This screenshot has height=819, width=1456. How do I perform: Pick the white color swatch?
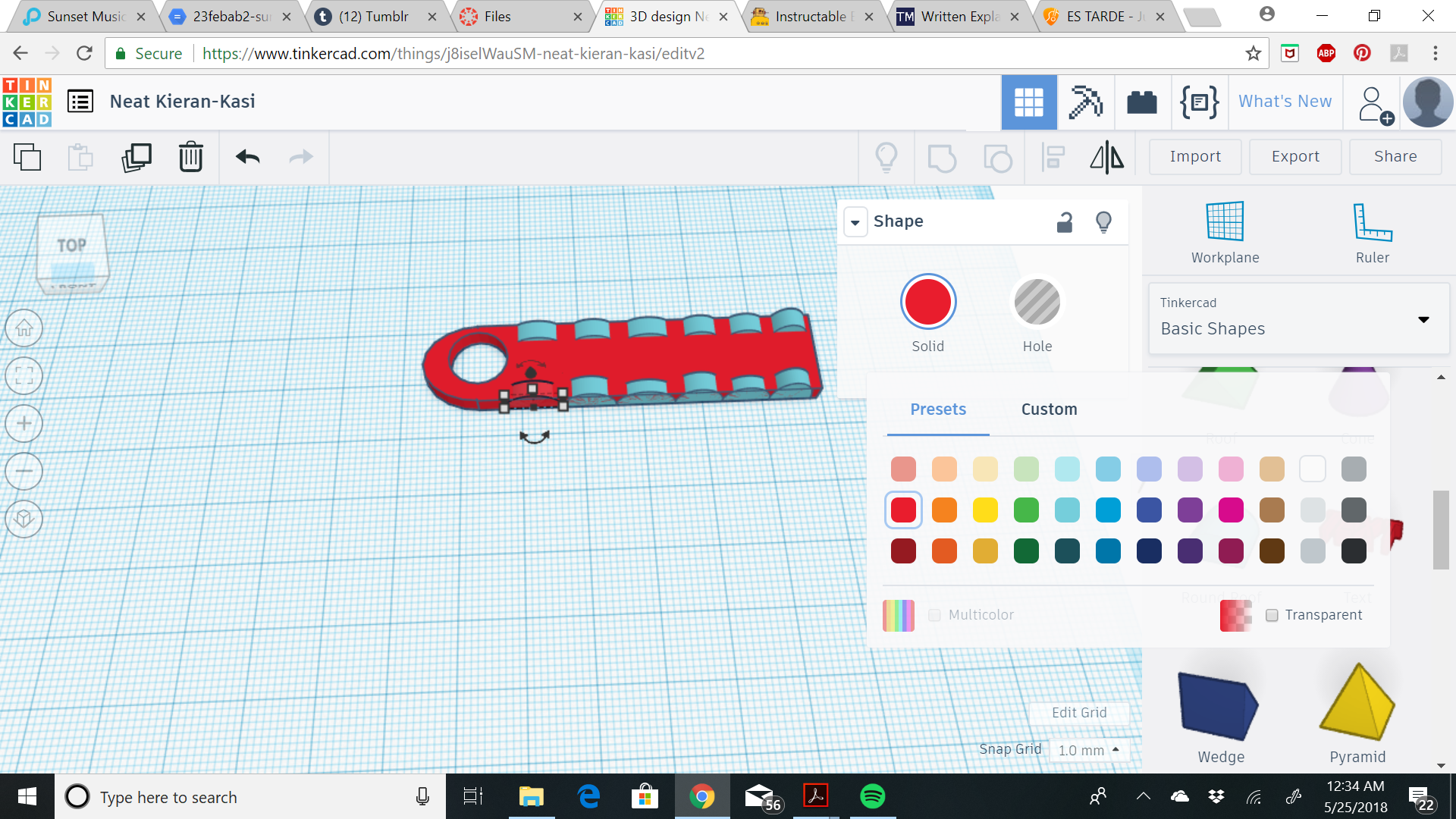(x=1313, y=469)
